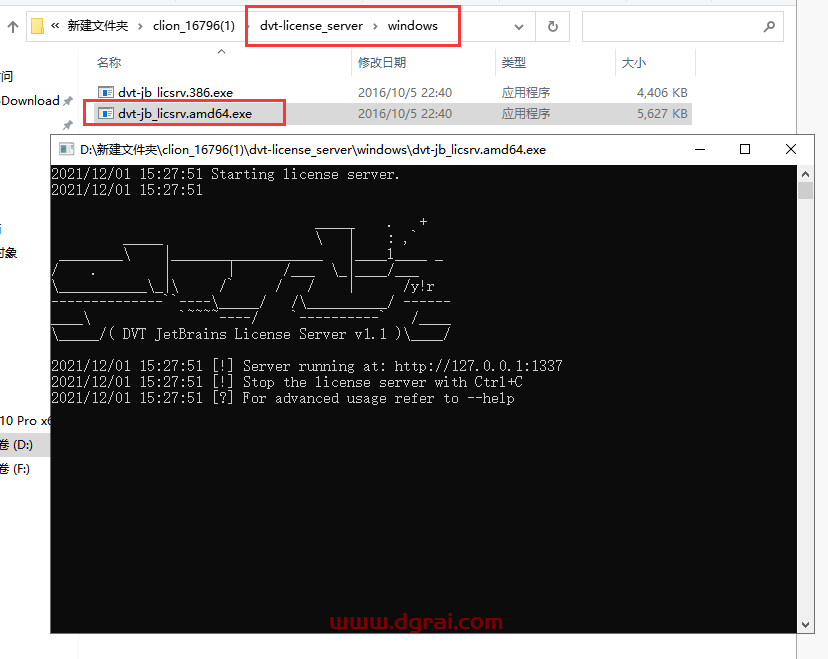Click the console scrollbar up arrow

point(805,174)
